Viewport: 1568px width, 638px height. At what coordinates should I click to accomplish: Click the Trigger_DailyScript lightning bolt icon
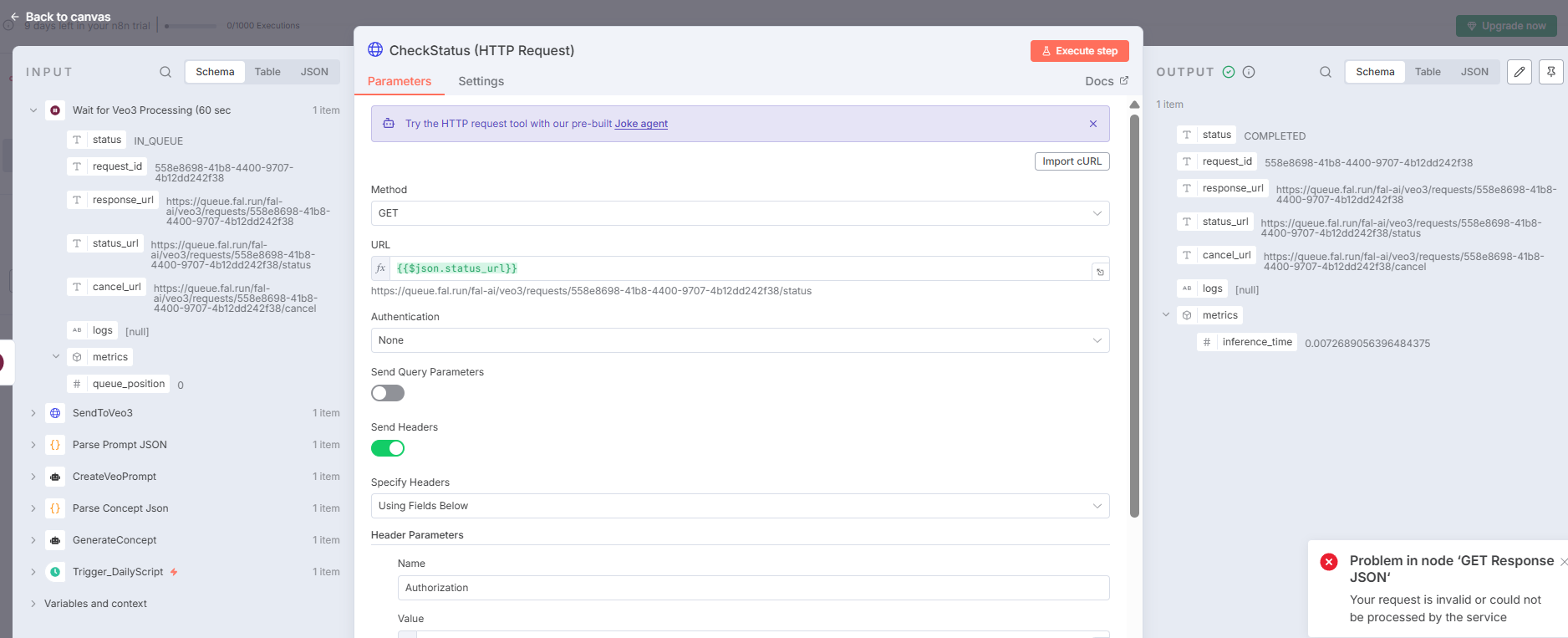tap(174, 572)
